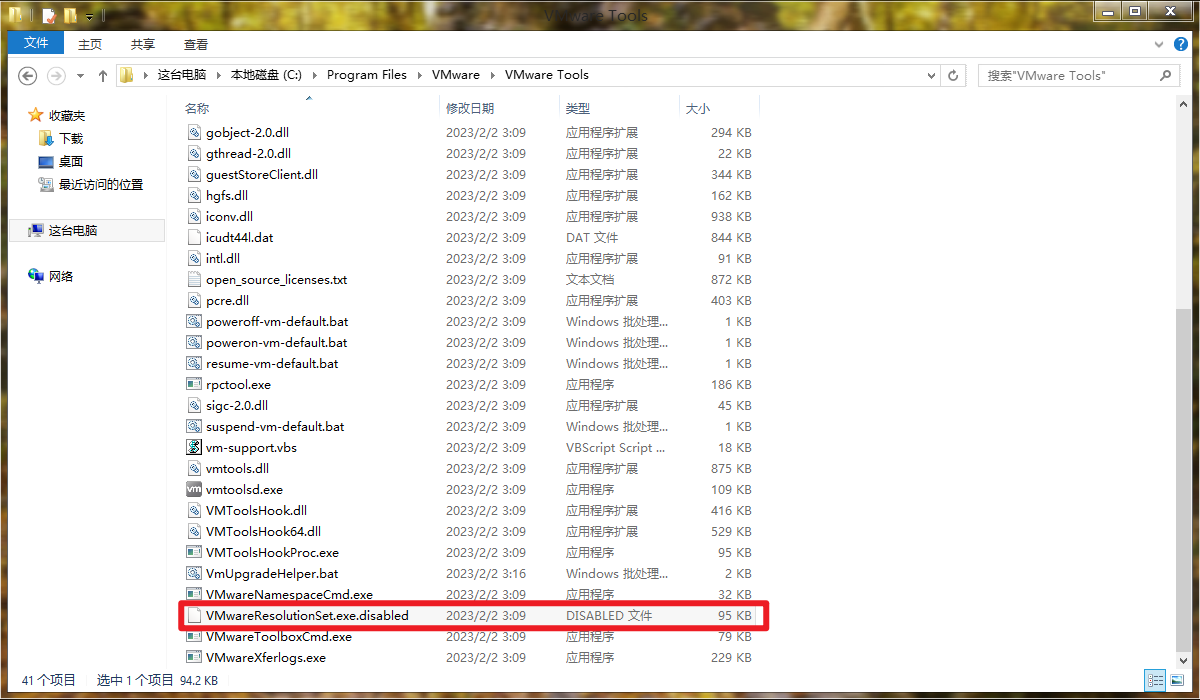Image resolution: width=1200 pixels, height=700 pixels.
Task: Navigate to Program Files in breadcrumb
Action: [366, 75]
